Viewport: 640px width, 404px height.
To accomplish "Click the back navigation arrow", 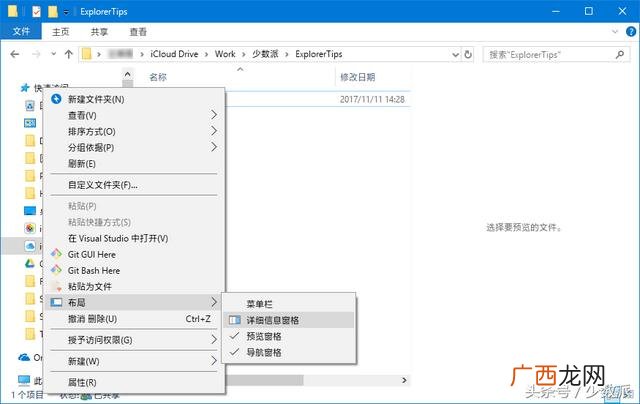I will tap(15, 54).
